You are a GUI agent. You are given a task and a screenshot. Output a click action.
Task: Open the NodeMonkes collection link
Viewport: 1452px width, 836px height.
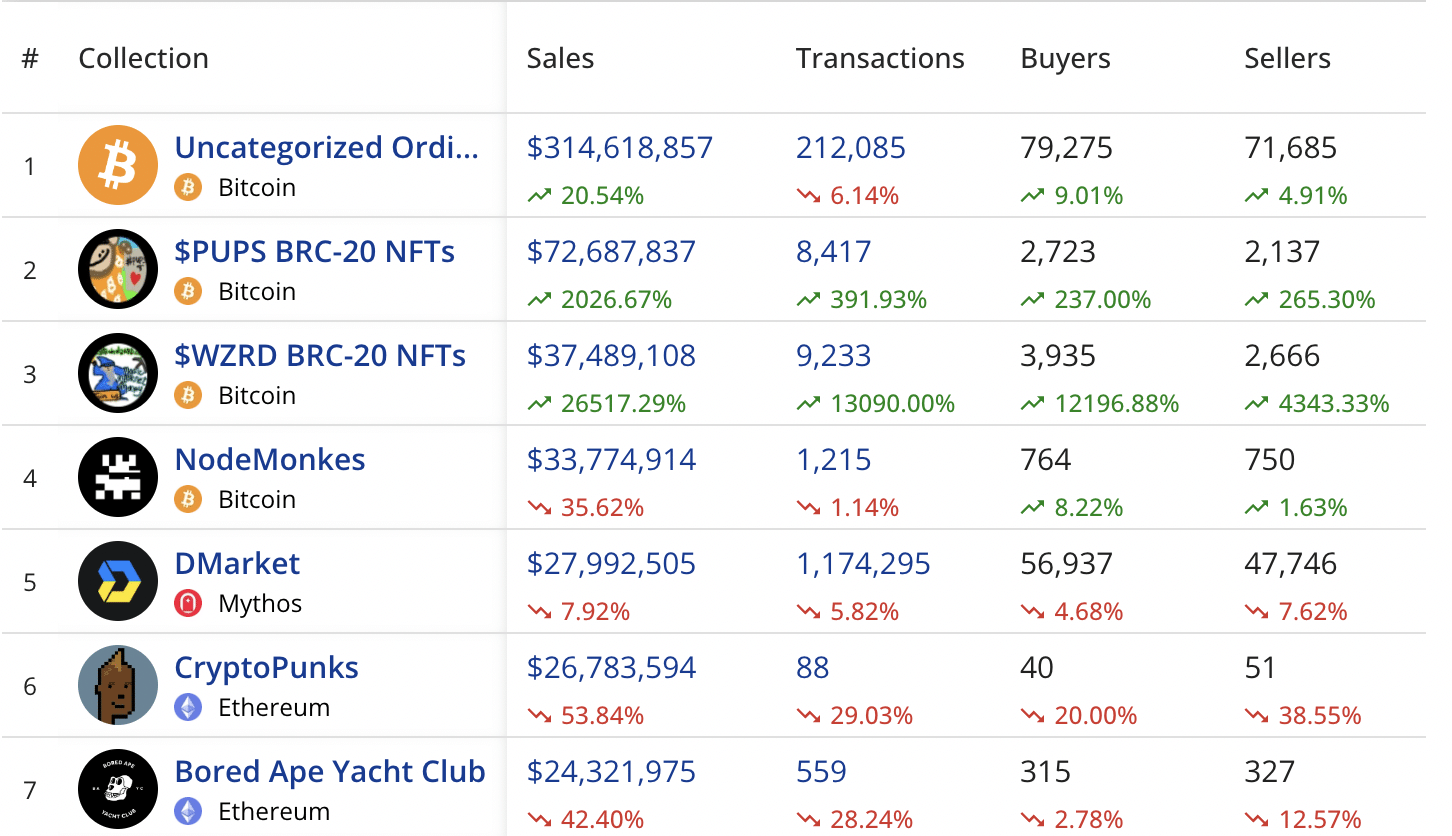click(x=270, y=460)
